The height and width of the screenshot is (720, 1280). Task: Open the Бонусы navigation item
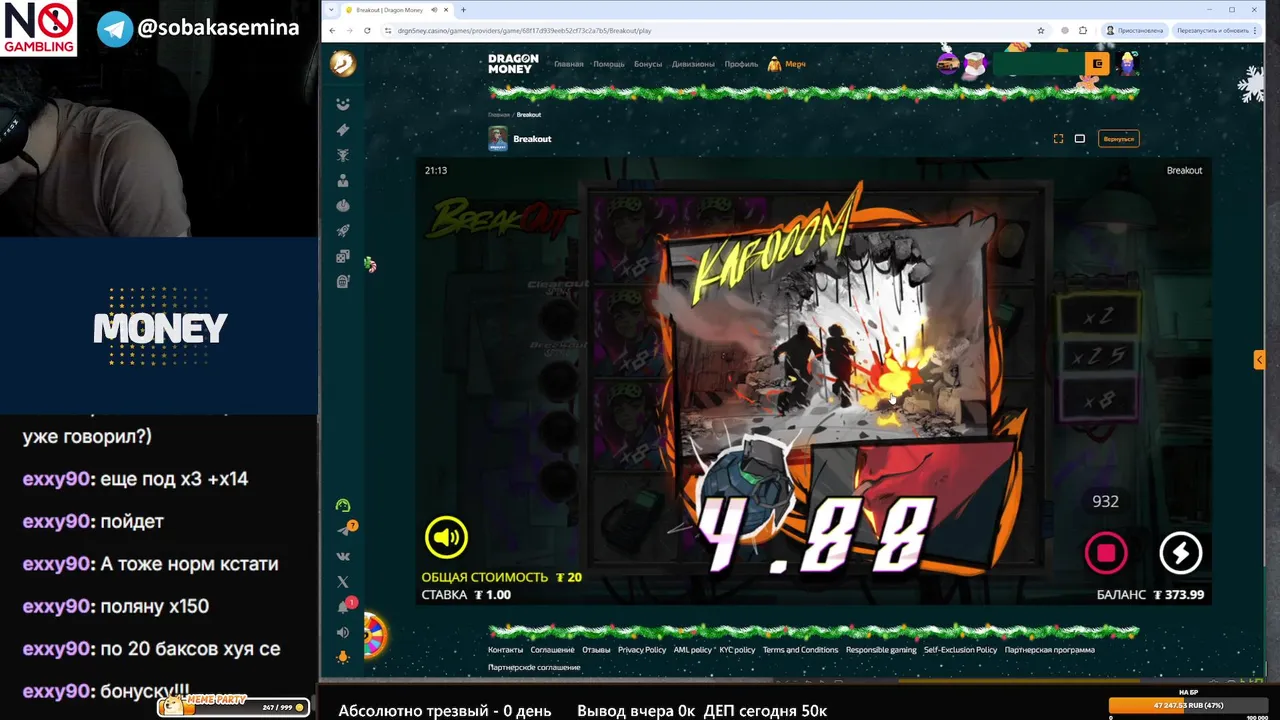tap(648, 64)
